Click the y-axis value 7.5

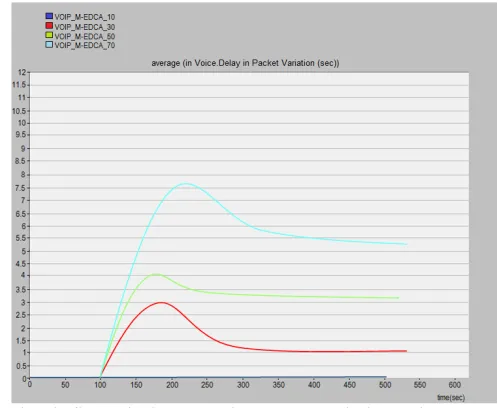20,188
